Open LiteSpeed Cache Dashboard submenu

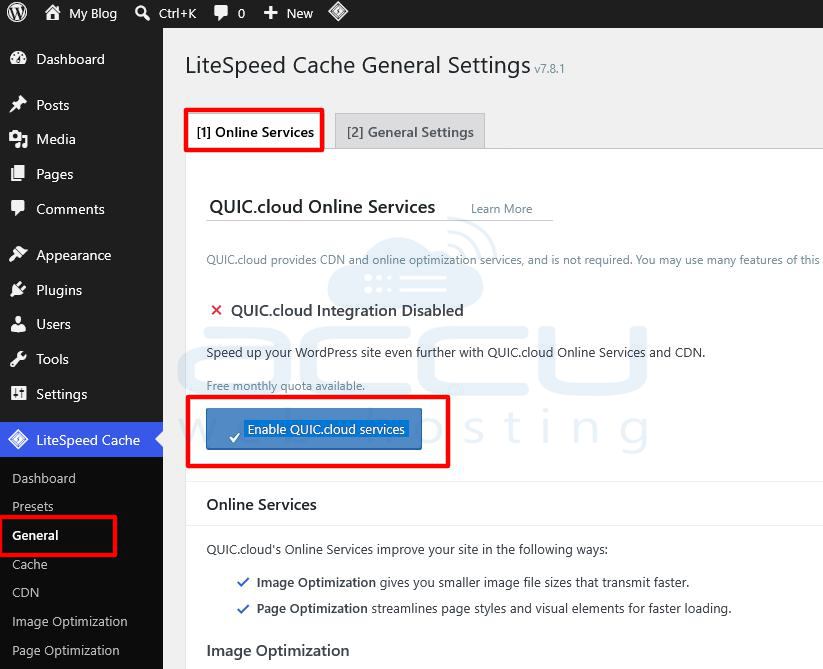[x=44, y=478]
